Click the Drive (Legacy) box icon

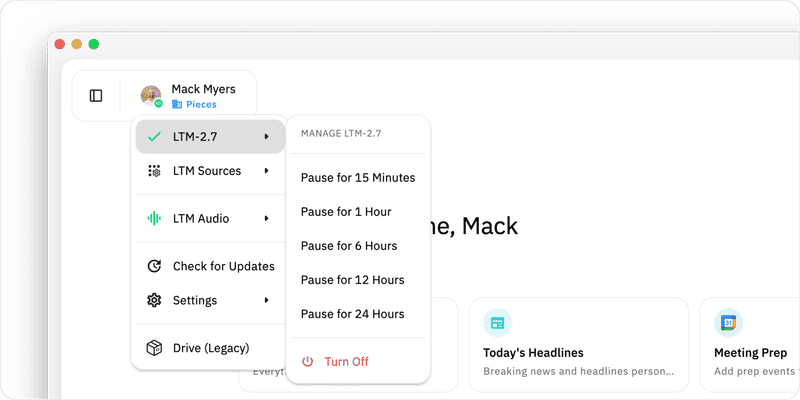154,348
